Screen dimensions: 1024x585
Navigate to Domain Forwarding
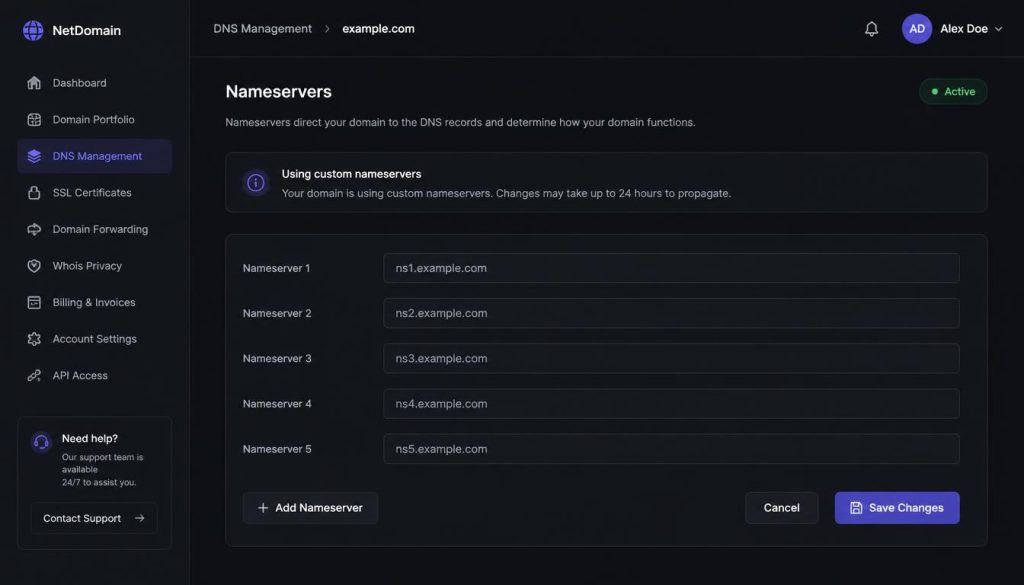[95, 229]
